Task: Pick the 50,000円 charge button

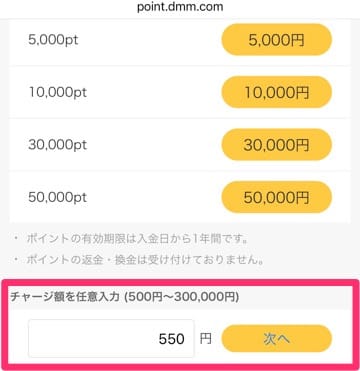Action: coord(277,197)
